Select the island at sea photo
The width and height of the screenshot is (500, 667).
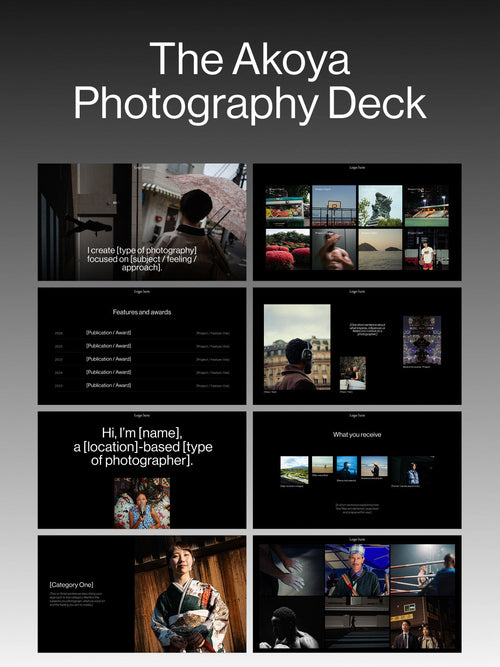click(380, 249)
